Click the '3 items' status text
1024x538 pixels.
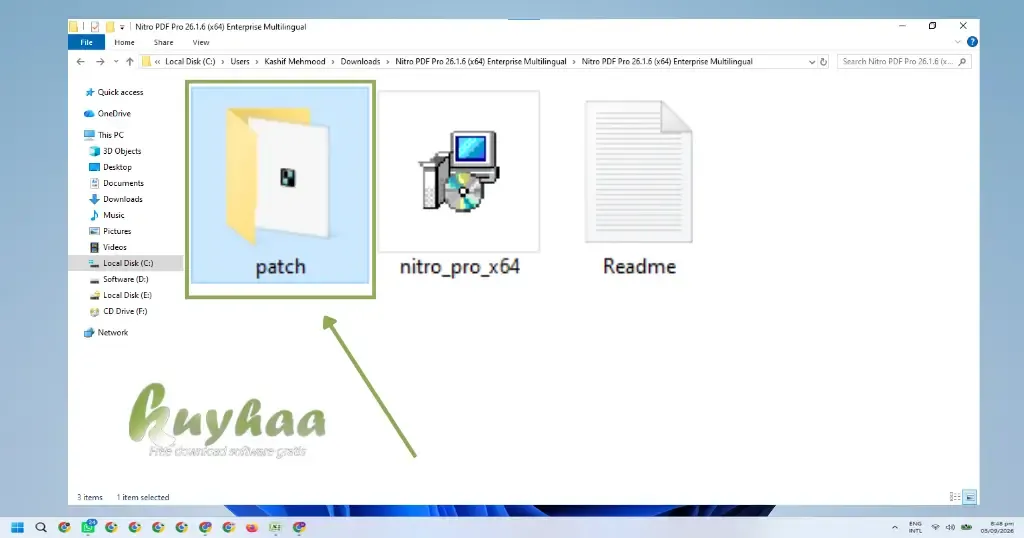click(x=90, y=498)
